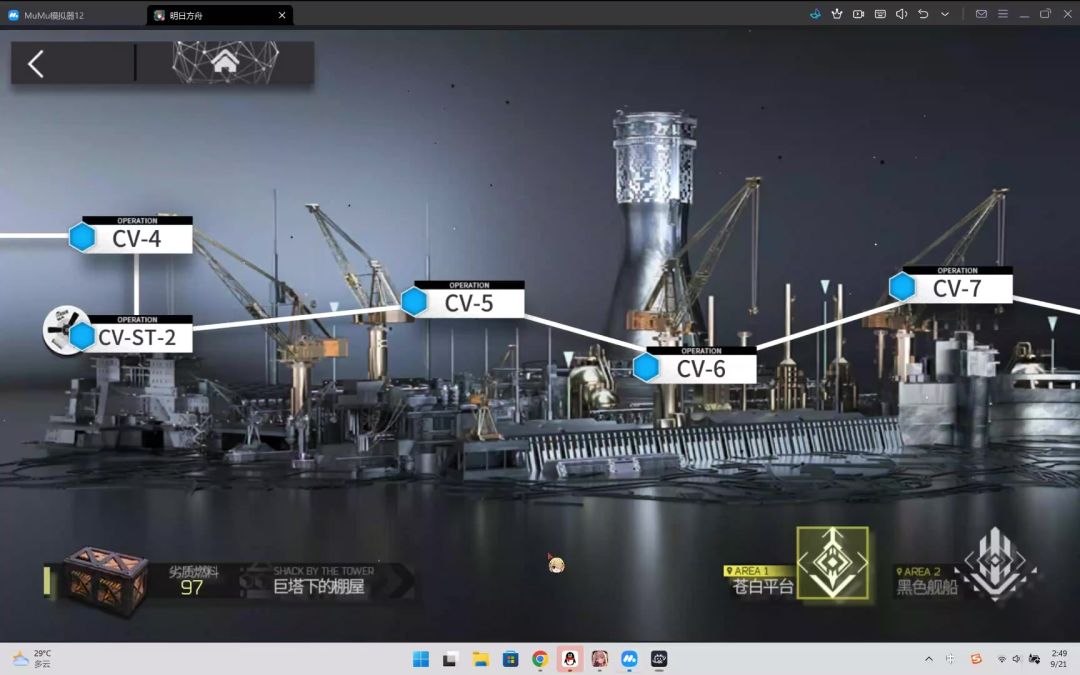This screenshot has width=1080, height=675.
Task: Open the home navigation icon
Action: tap(225, 63)
